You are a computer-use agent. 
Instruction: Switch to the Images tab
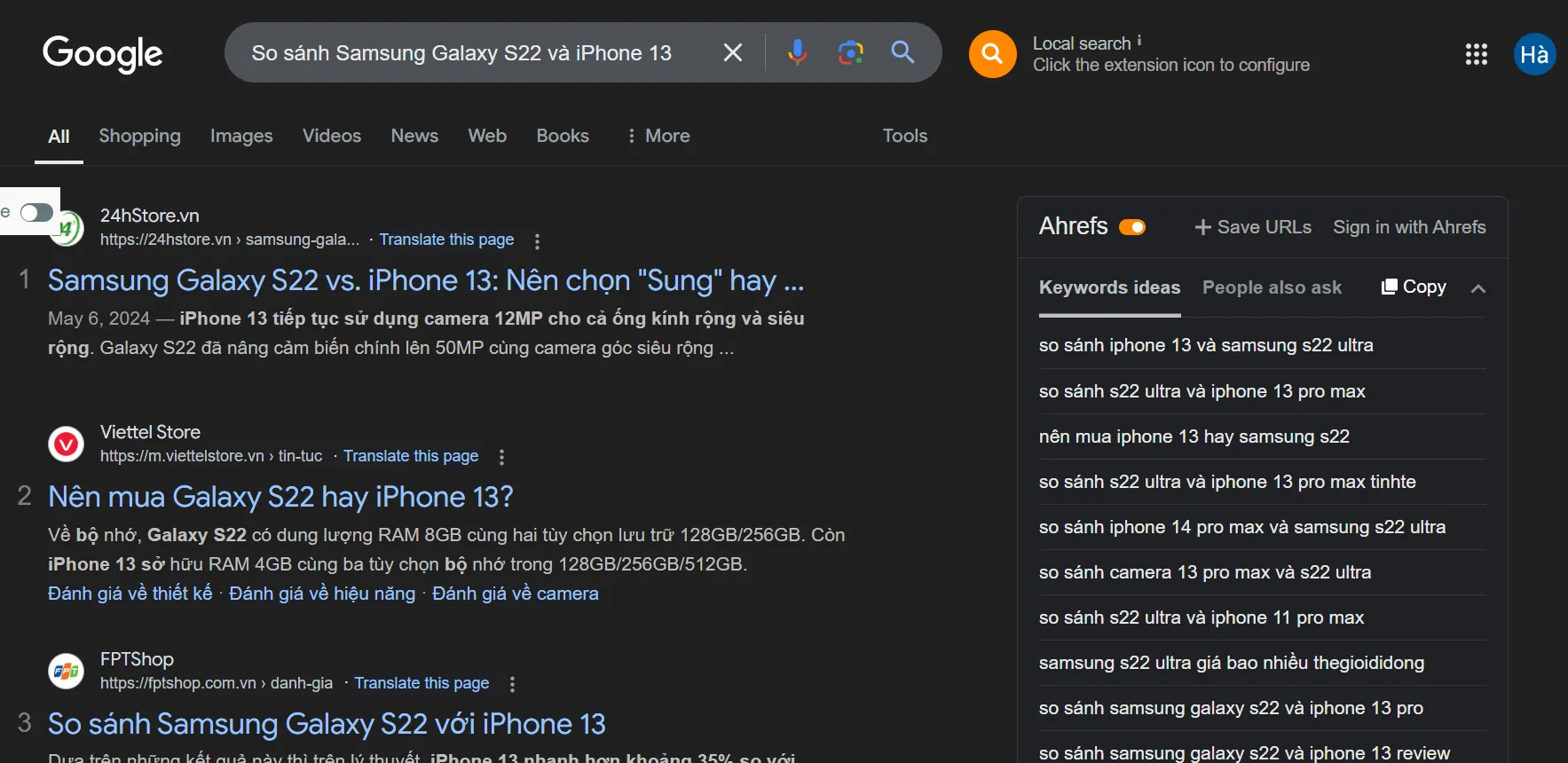241,136
